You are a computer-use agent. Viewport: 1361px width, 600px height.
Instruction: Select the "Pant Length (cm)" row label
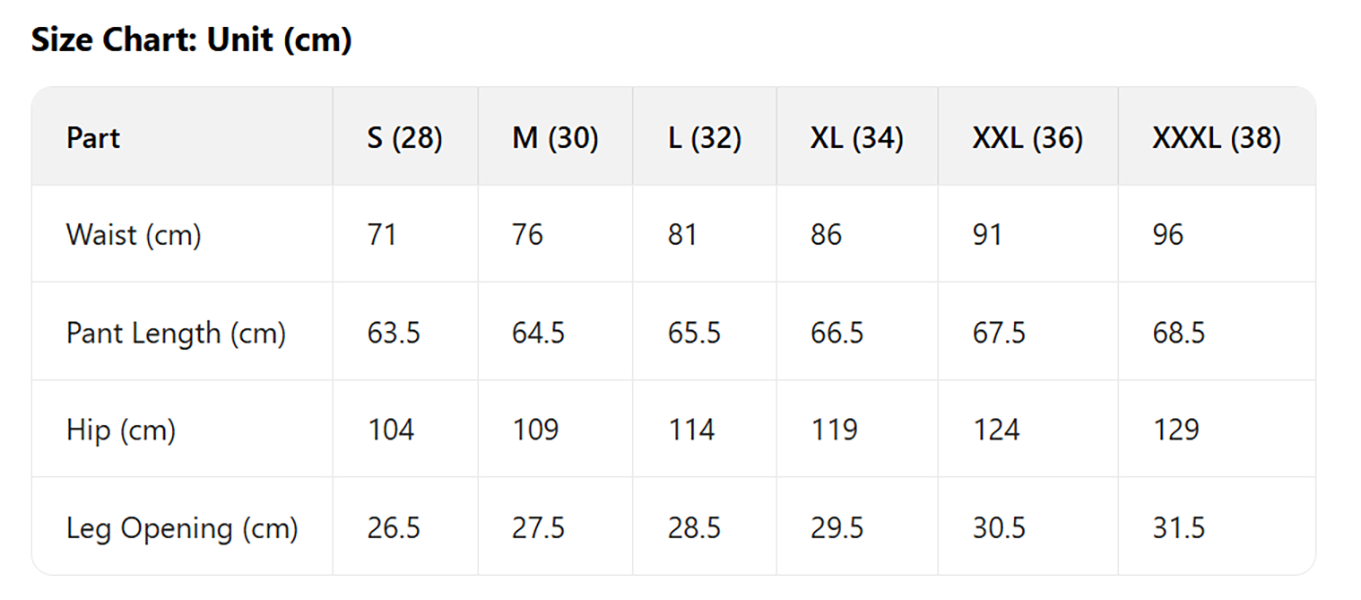tap(176, 333)
